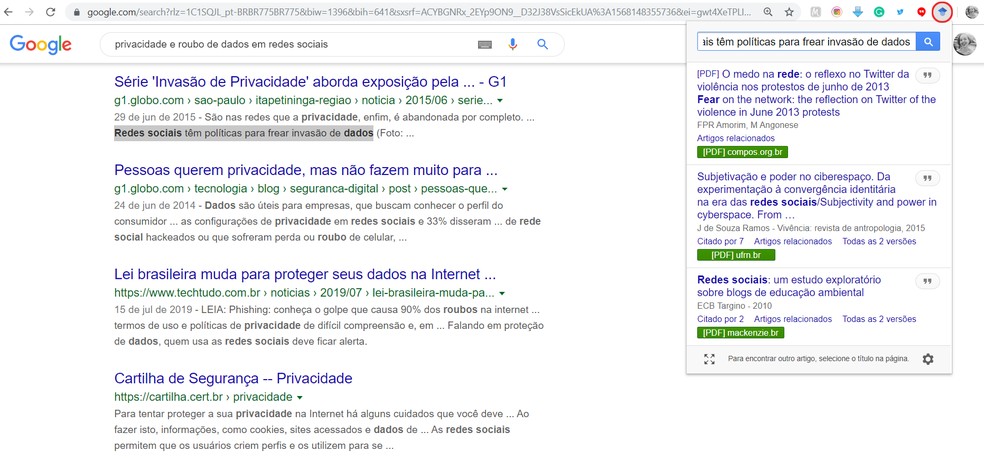Screen dimensions: 984x460
Task: Click 'Artigos relacionados' under O medo na rede
Action: coord(735,138)
